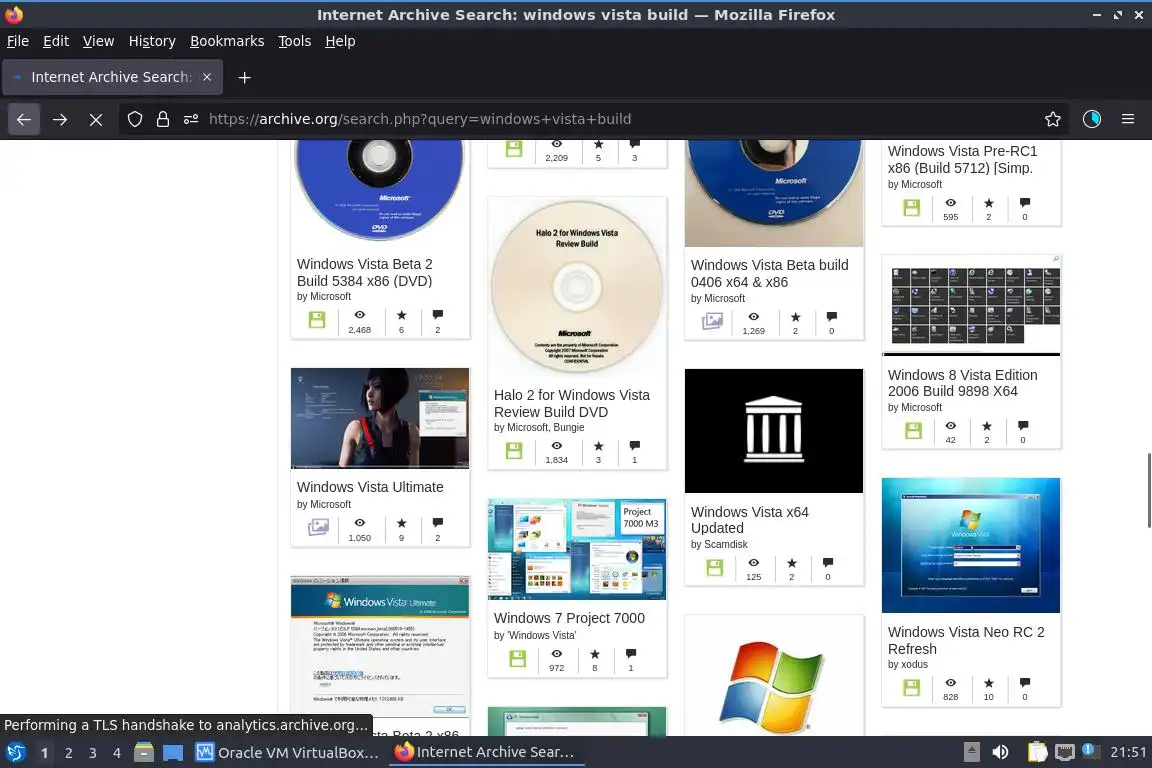Click the Project 7000 M3 screenshot thumbnail

[x=577, y=549]
